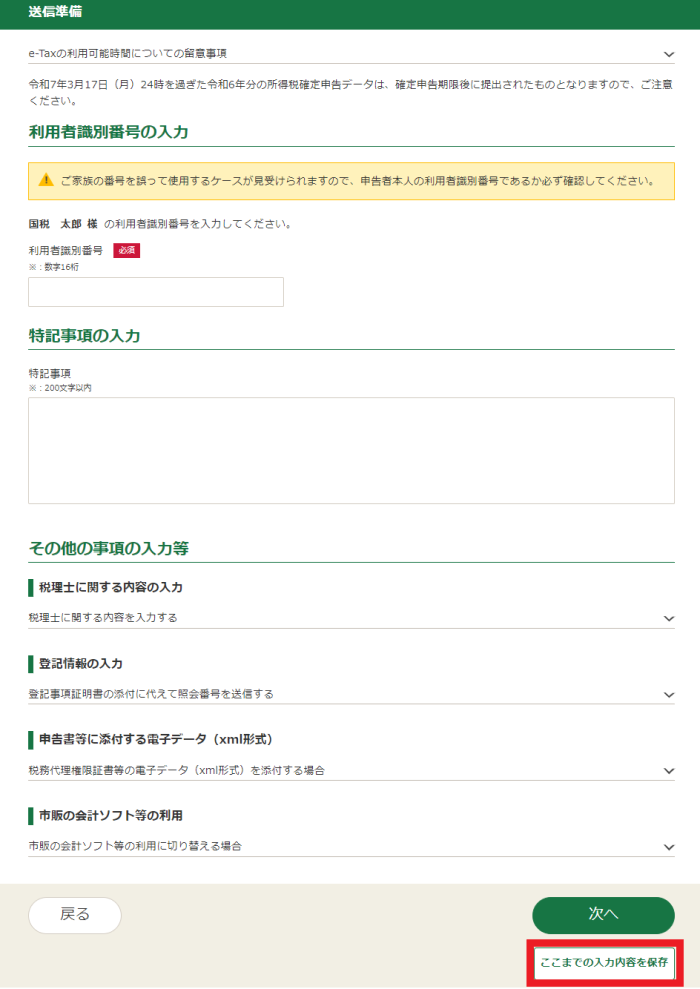
Task: Click the chevron arrow on the 登記事項証明書 row
Action: [668, 695]
